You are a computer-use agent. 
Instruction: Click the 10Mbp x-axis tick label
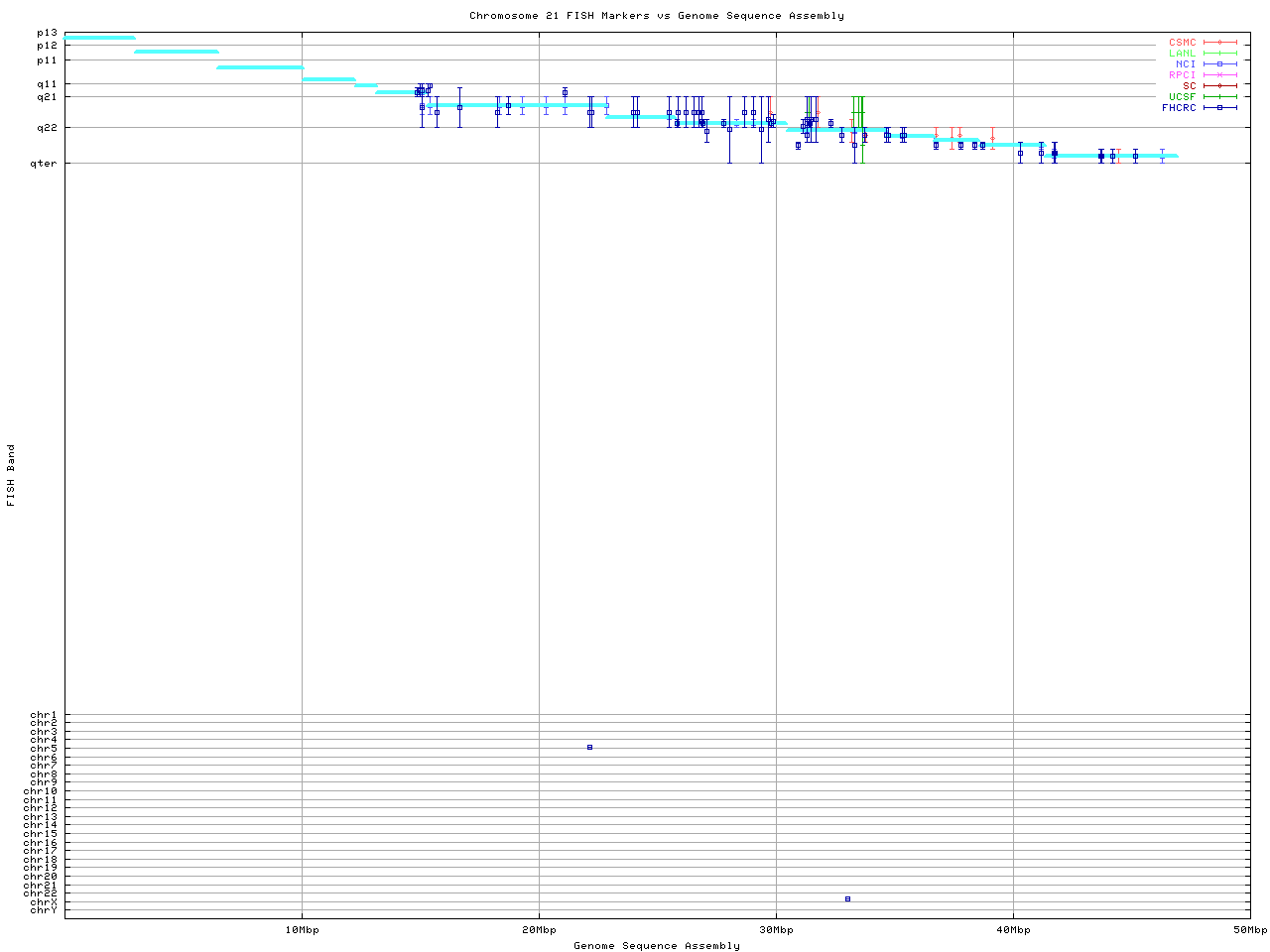pyautogui.click(x=302, y=930)
